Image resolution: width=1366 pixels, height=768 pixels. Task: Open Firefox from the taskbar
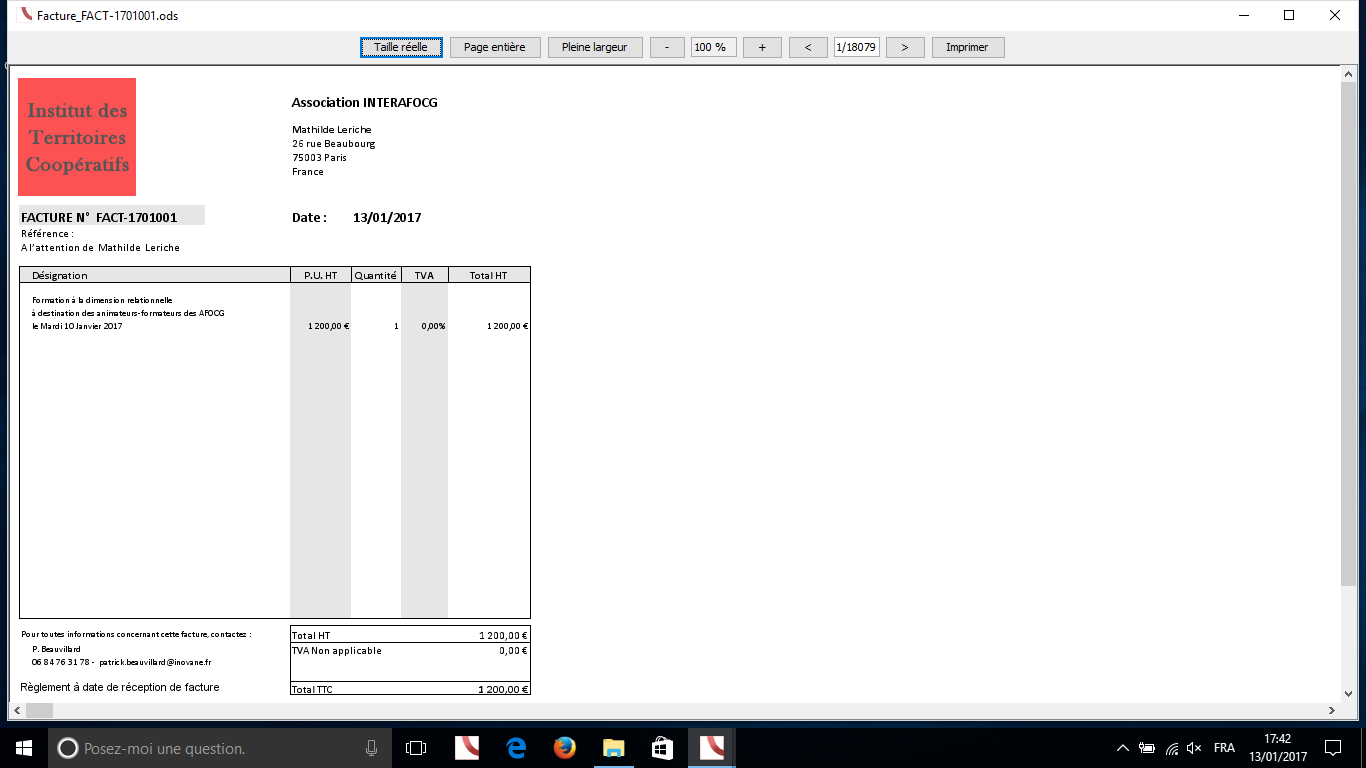coord(565,747)
